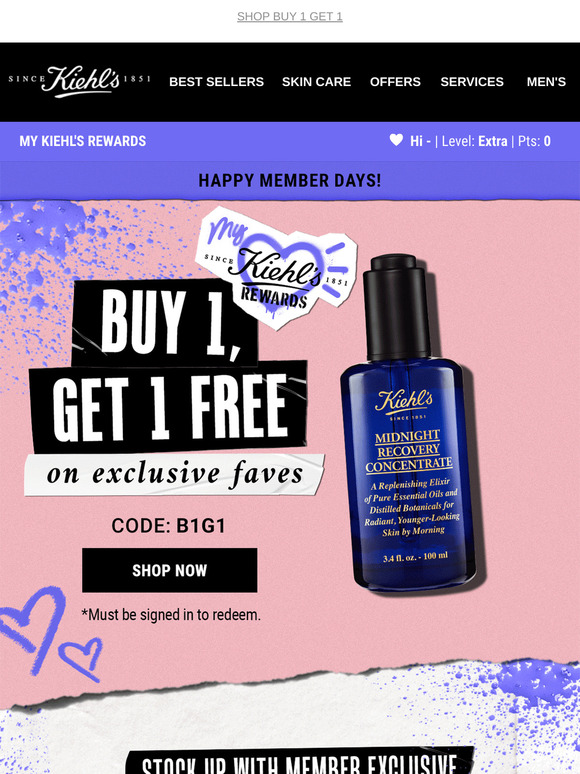Click the Kiehl's Since 1851 header logo

tap(79, 81)
